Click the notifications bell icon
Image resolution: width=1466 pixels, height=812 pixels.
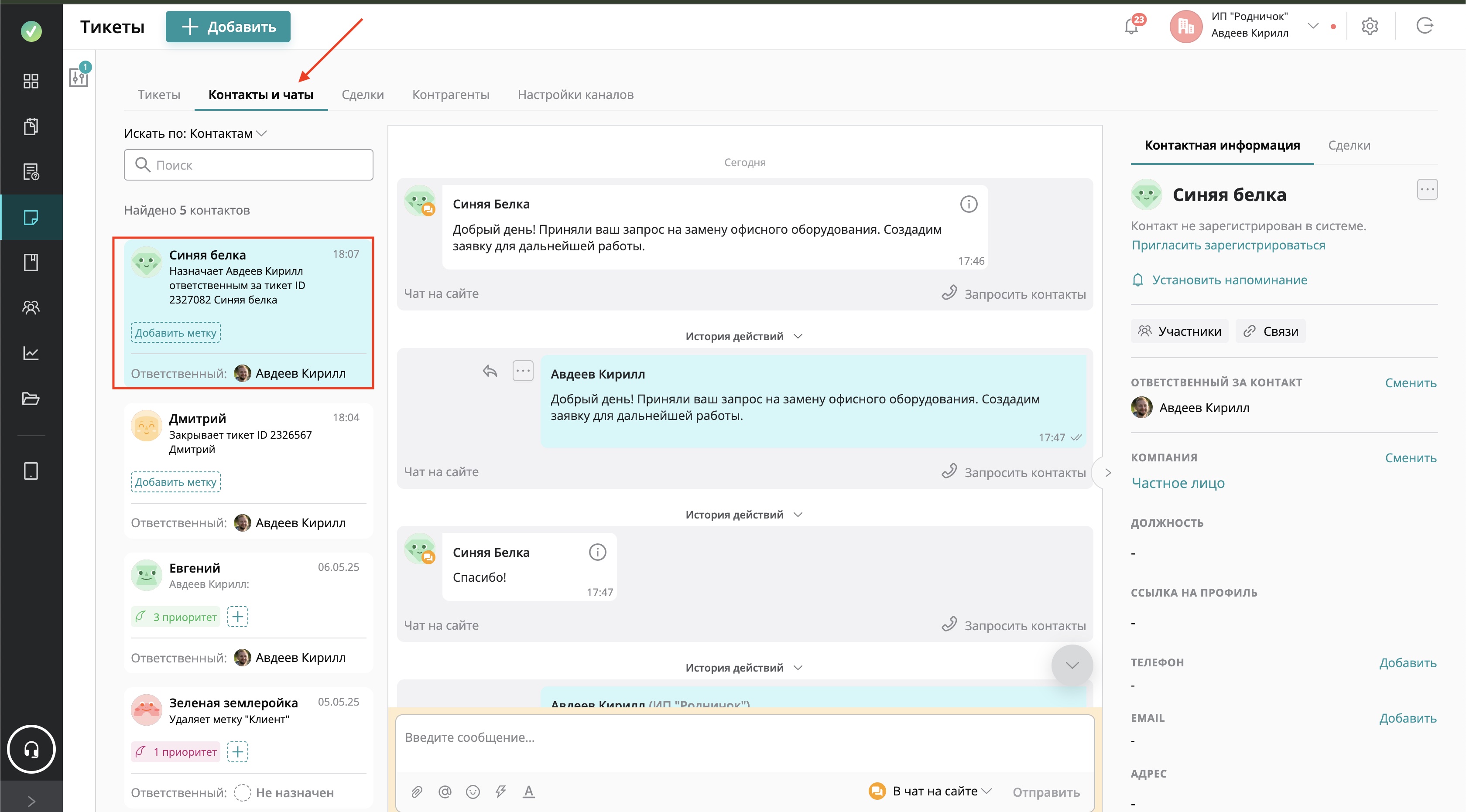click(1131, 26)
